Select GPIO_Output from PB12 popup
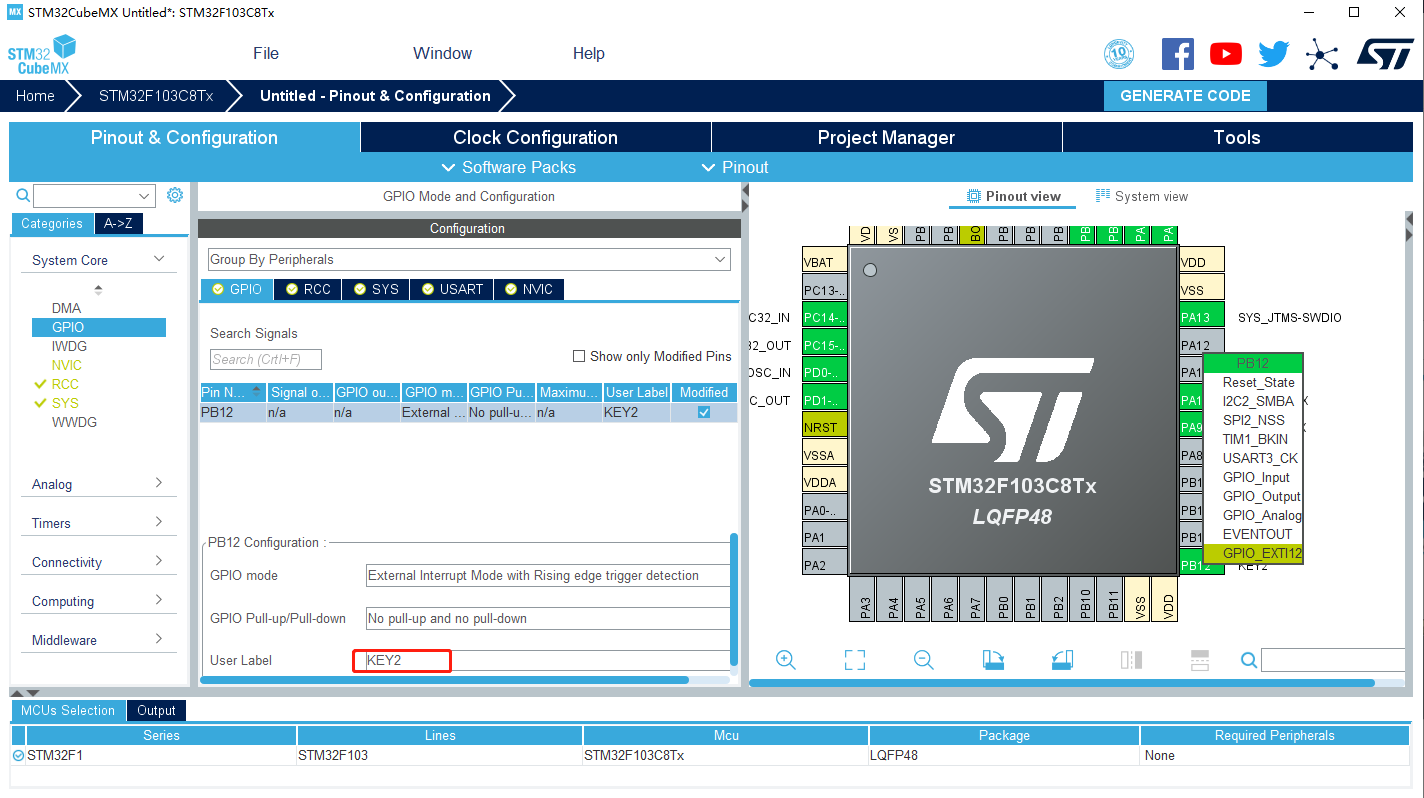 pos(1261,496)
